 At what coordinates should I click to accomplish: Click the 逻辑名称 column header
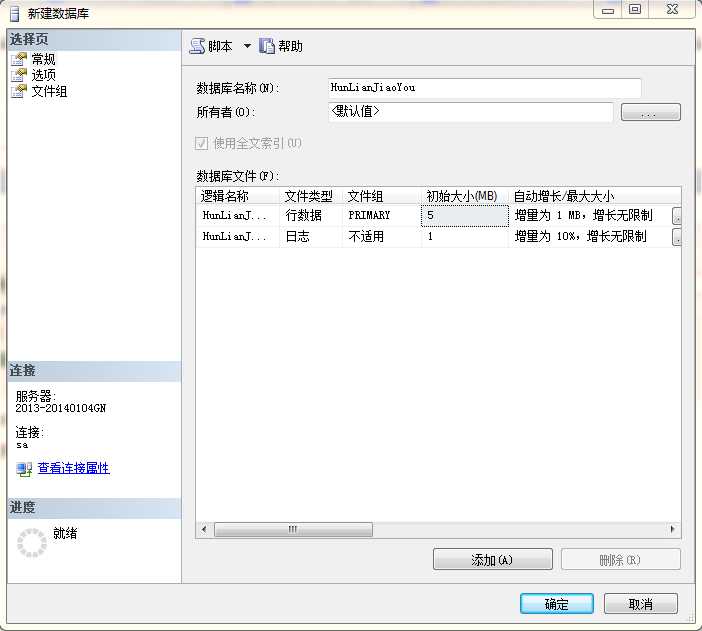coord(237,196)
